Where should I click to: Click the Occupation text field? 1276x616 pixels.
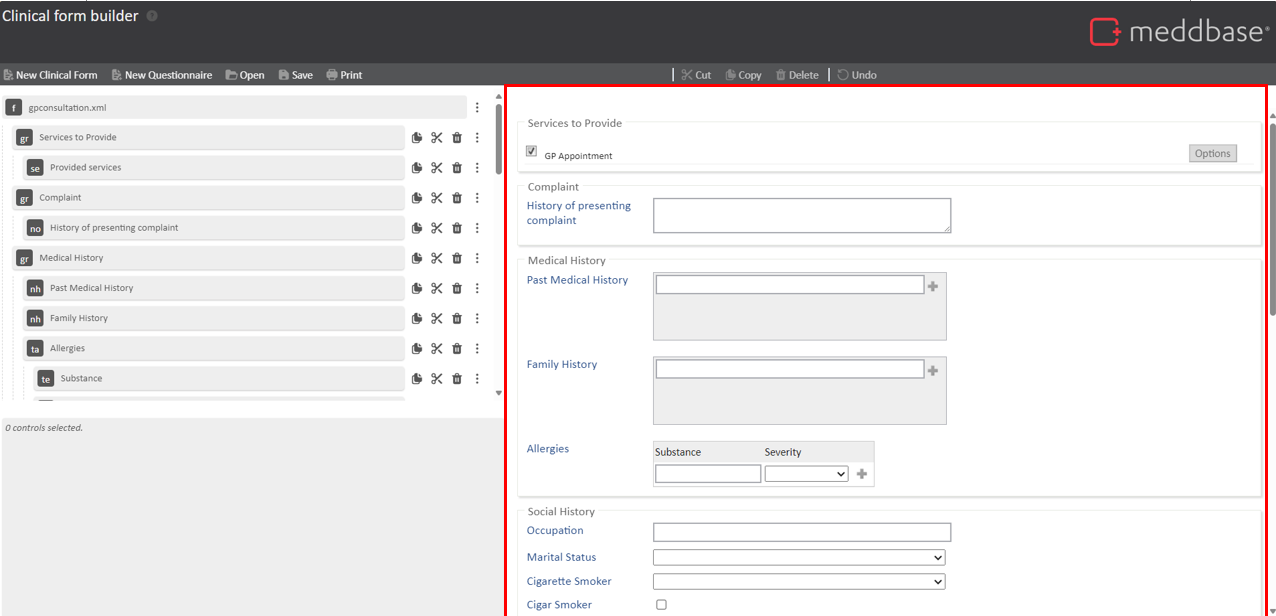click(801, 532)
